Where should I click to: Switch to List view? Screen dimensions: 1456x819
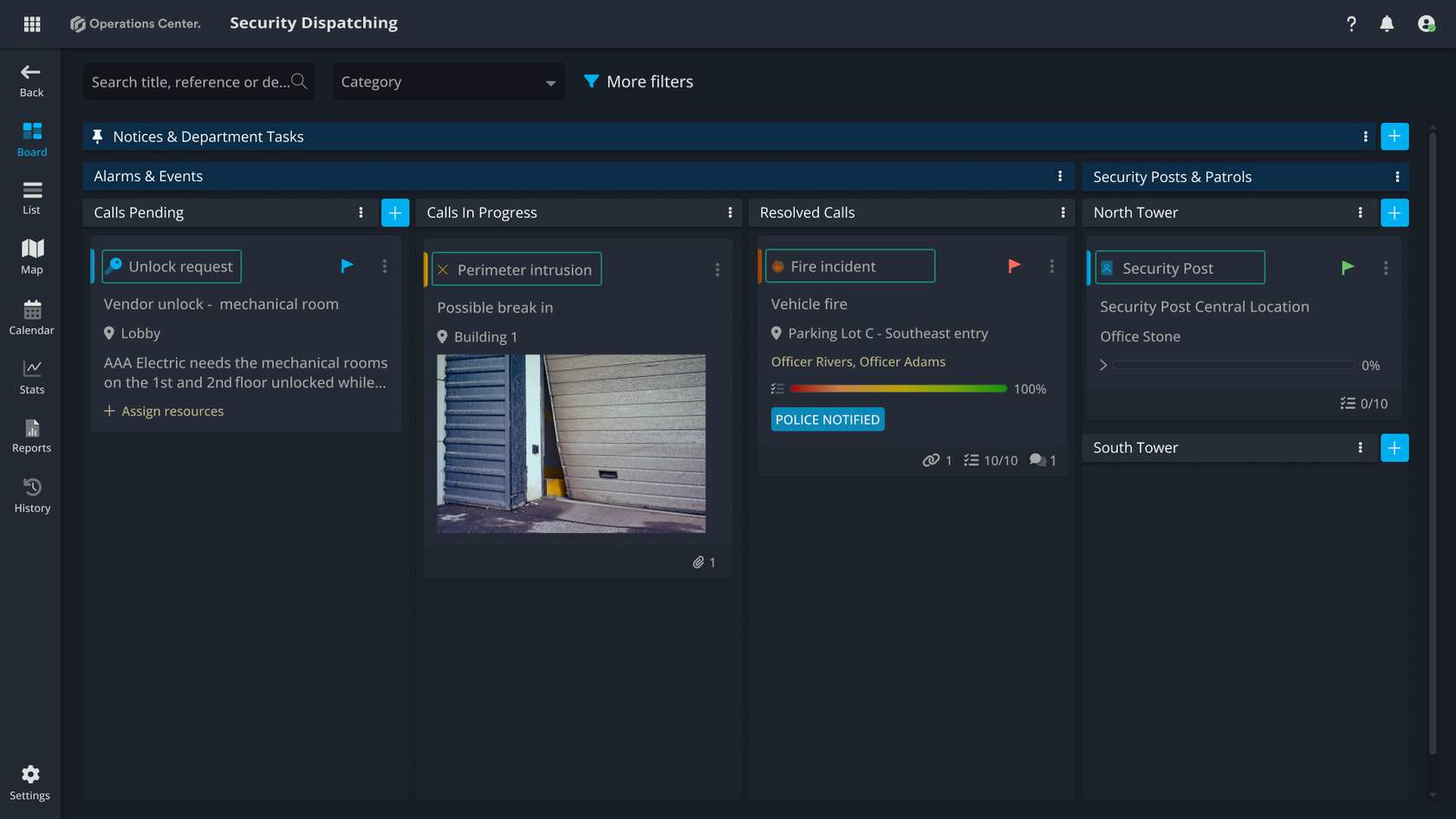click(x=32, y=198)
